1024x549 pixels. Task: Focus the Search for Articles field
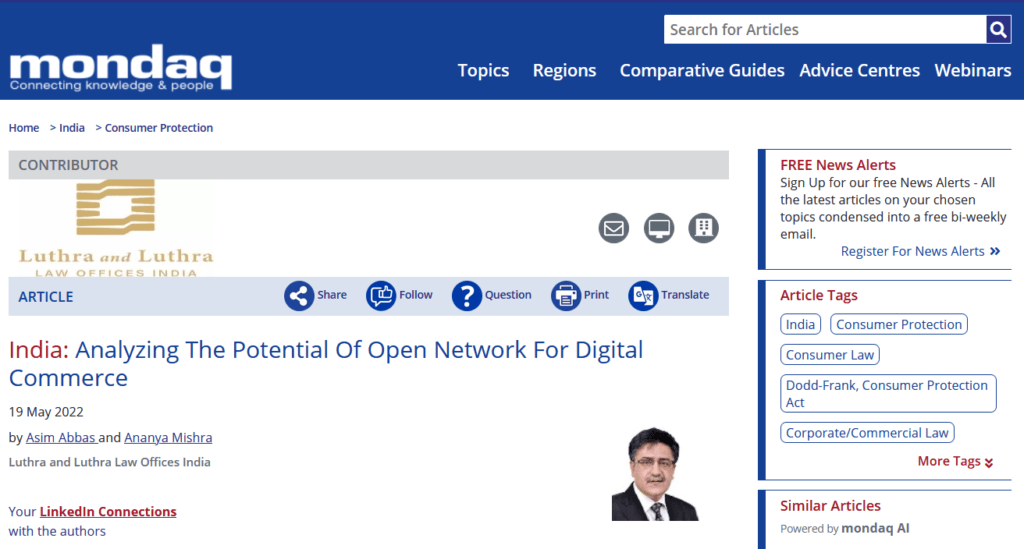point(824,30)
